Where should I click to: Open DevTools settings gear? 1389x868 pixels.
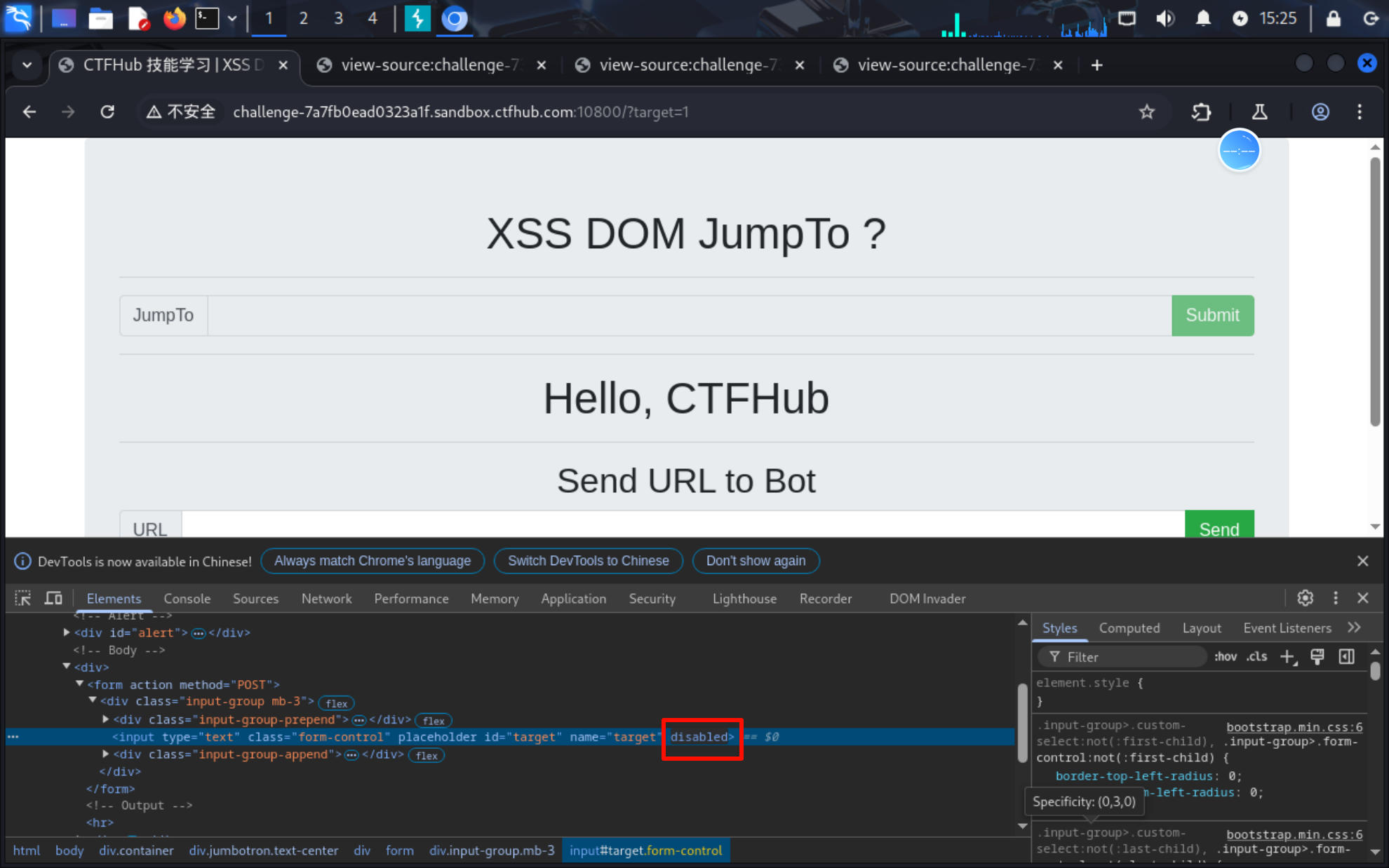[x=1305, y=598]
